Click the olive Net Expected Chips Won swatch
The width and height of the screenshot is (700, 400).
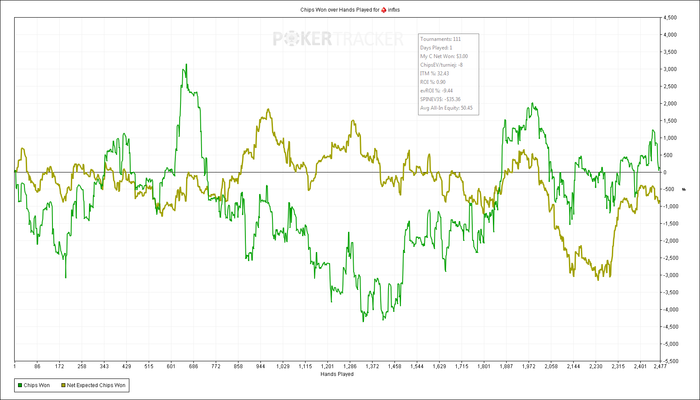[63, 385]
